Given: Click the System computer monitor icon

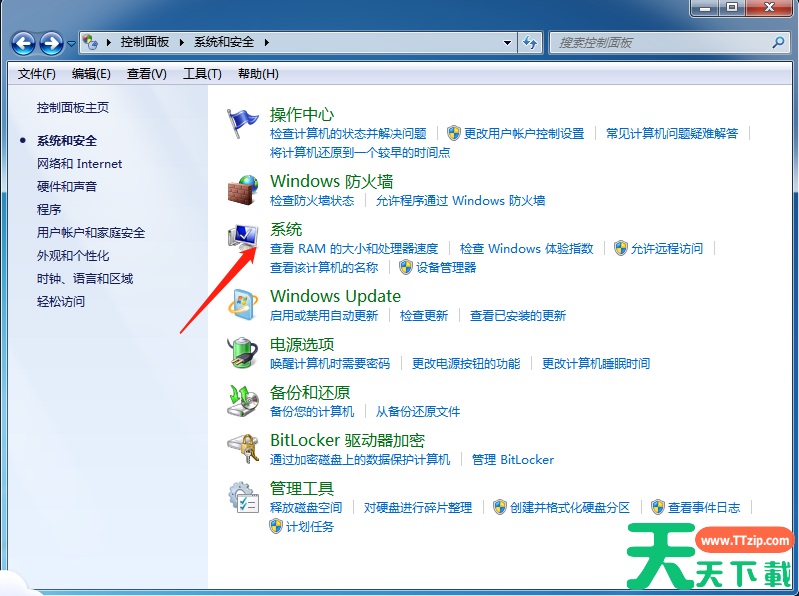Looking at the screenshot, I should click(x=243, y=237).
